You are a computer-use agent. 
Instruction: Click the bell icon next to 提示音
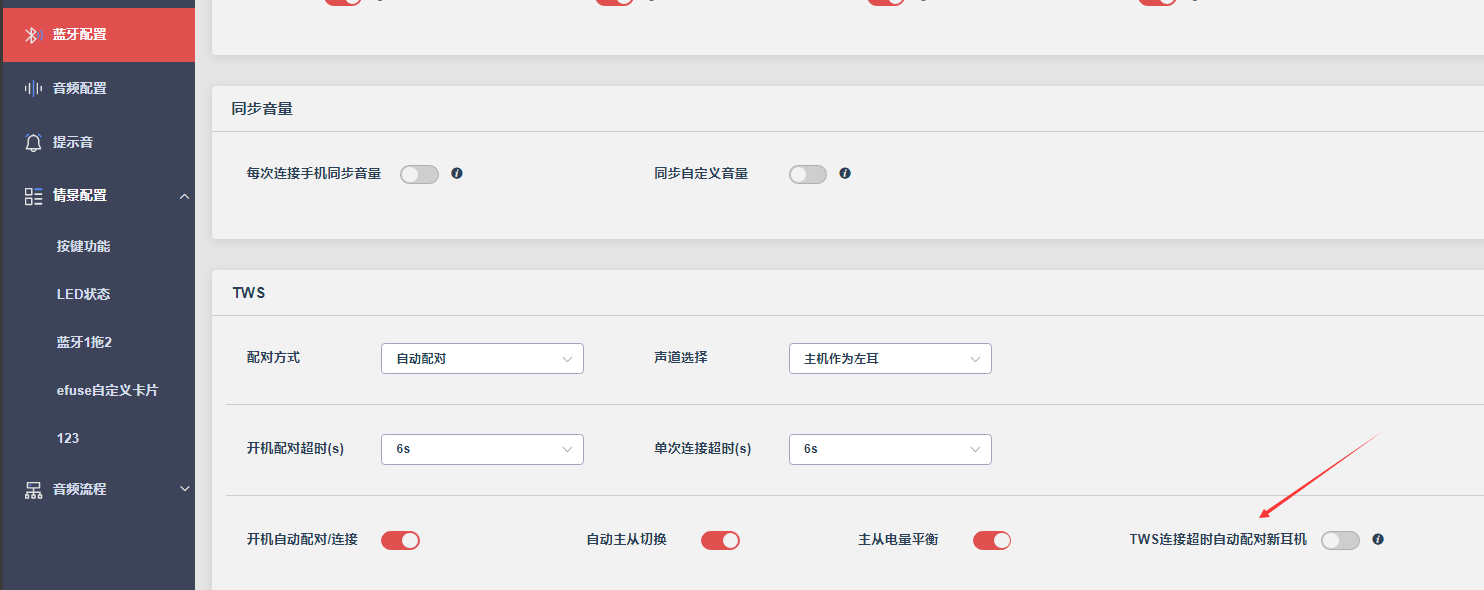pyautogui.click(x=33, y=142)
